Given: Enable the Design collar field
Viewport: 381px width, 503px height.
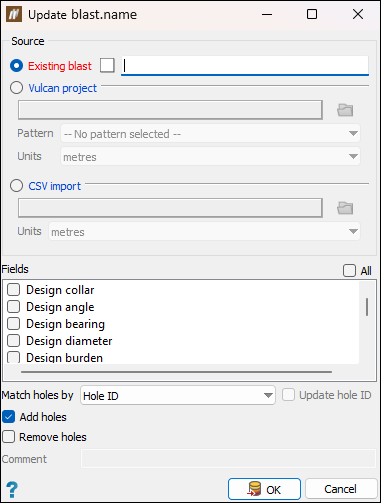Looking at the screenshot, I should click(14, 290).
